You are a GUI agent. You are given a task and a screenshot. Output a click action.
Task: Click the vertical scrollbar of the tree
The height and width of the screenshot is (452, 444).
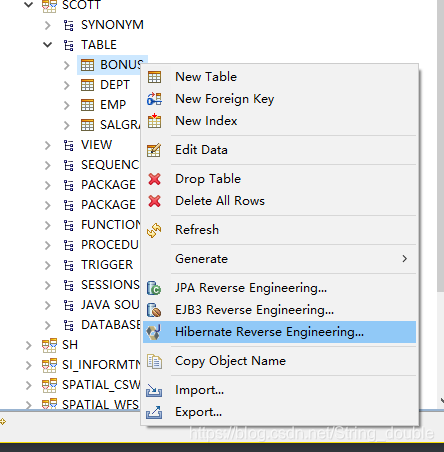point(440,147)
